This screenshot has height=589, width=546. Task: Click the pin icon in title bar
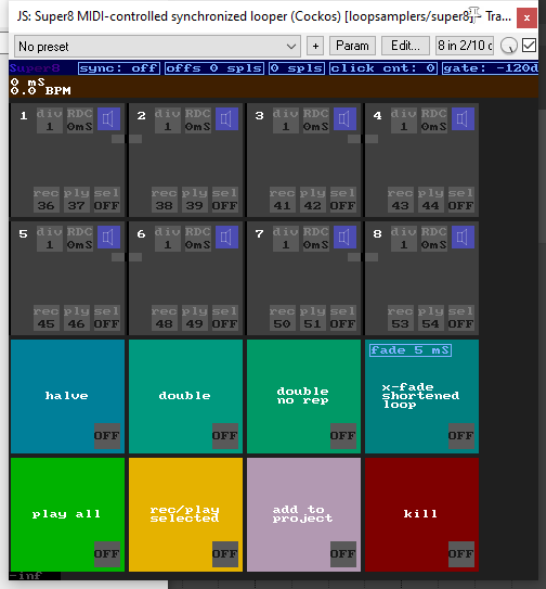[475, 15]
